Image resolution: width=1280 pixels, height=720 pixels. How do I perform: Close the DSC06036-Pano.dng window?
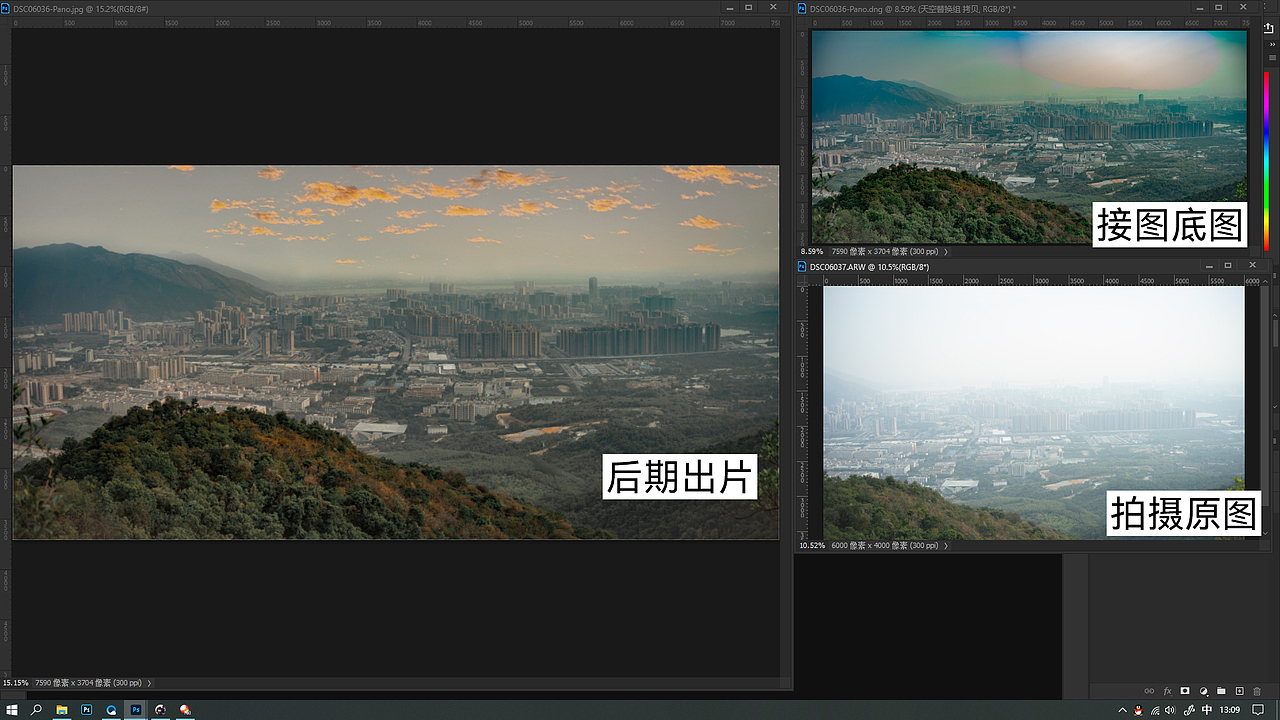click(x=1243, y=7)
